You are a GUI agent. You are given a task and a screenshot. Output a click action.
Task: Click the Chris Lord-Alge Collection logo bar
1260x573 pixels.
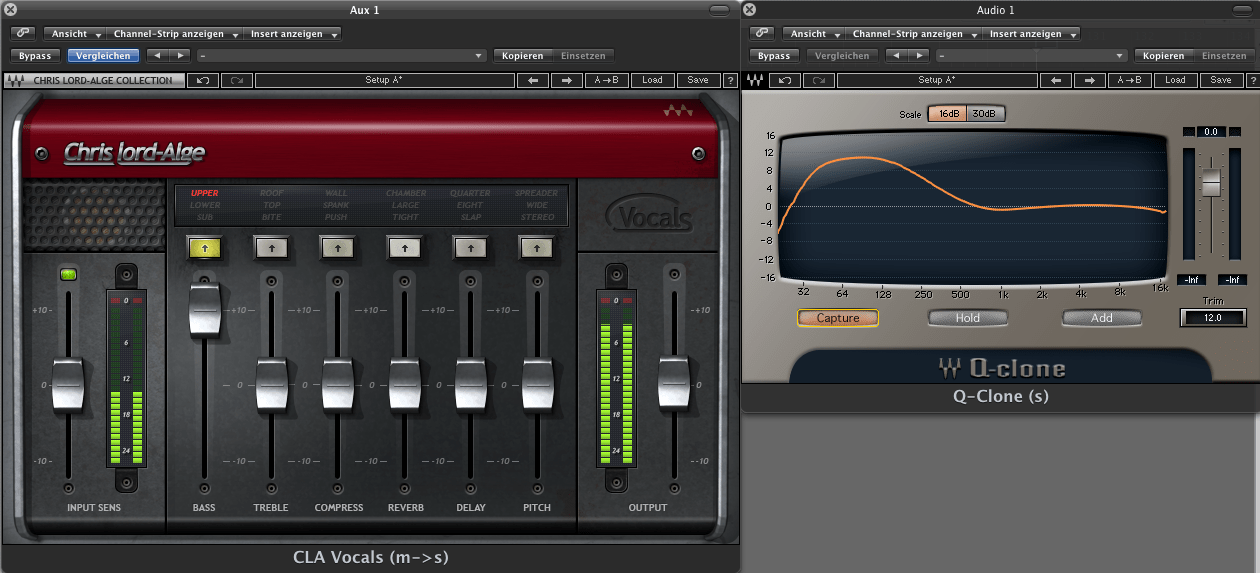95,80
